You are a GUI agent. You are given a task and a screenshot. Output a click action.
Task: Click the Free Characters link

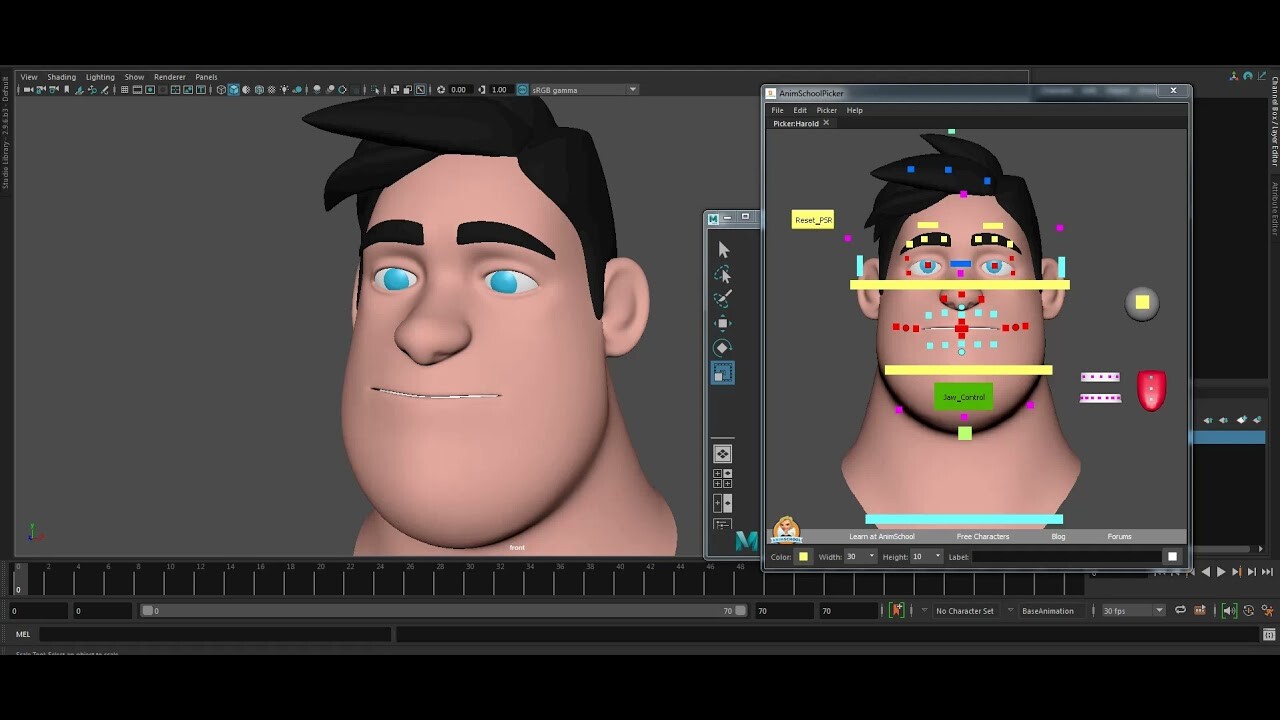click(x=983, y=536)
